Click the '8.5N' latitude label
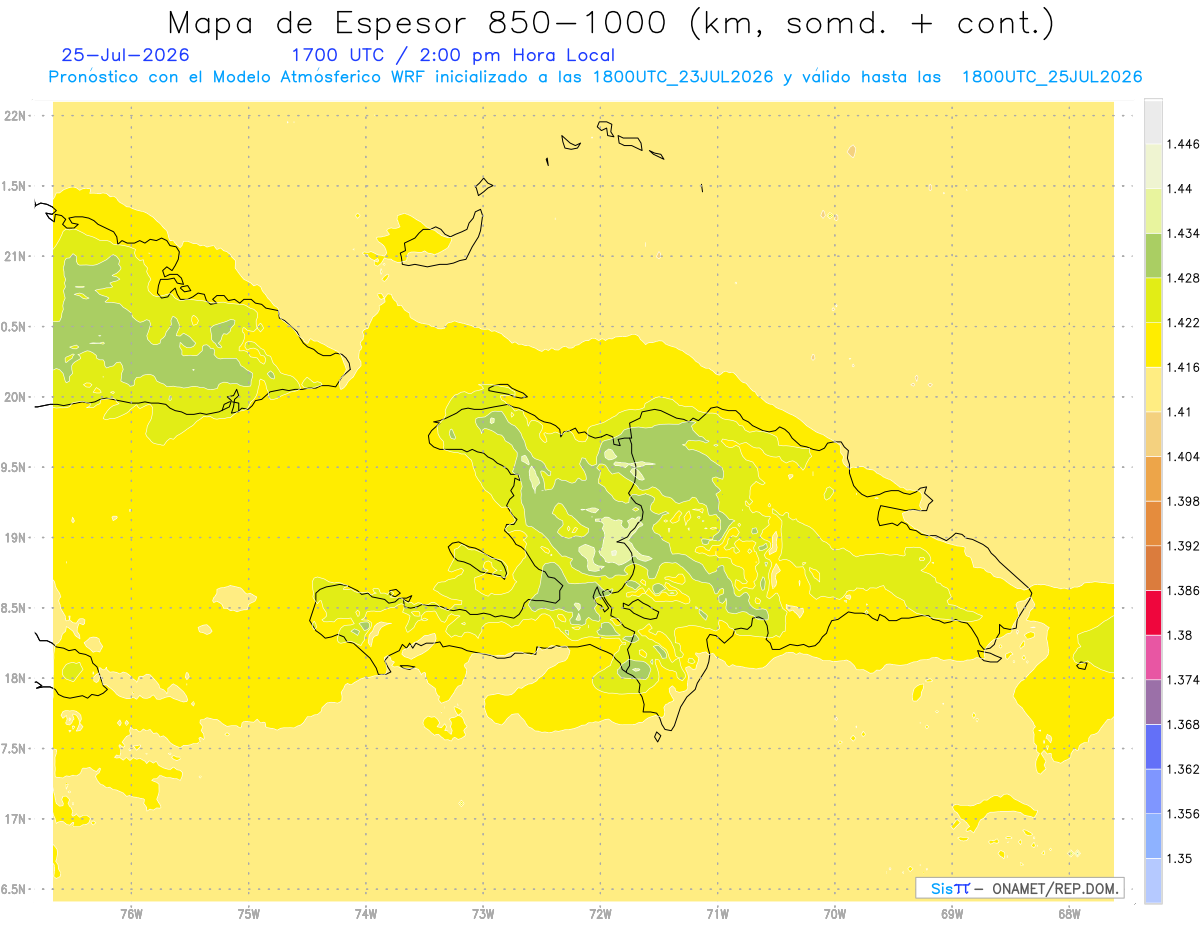 tap(15, 608)
